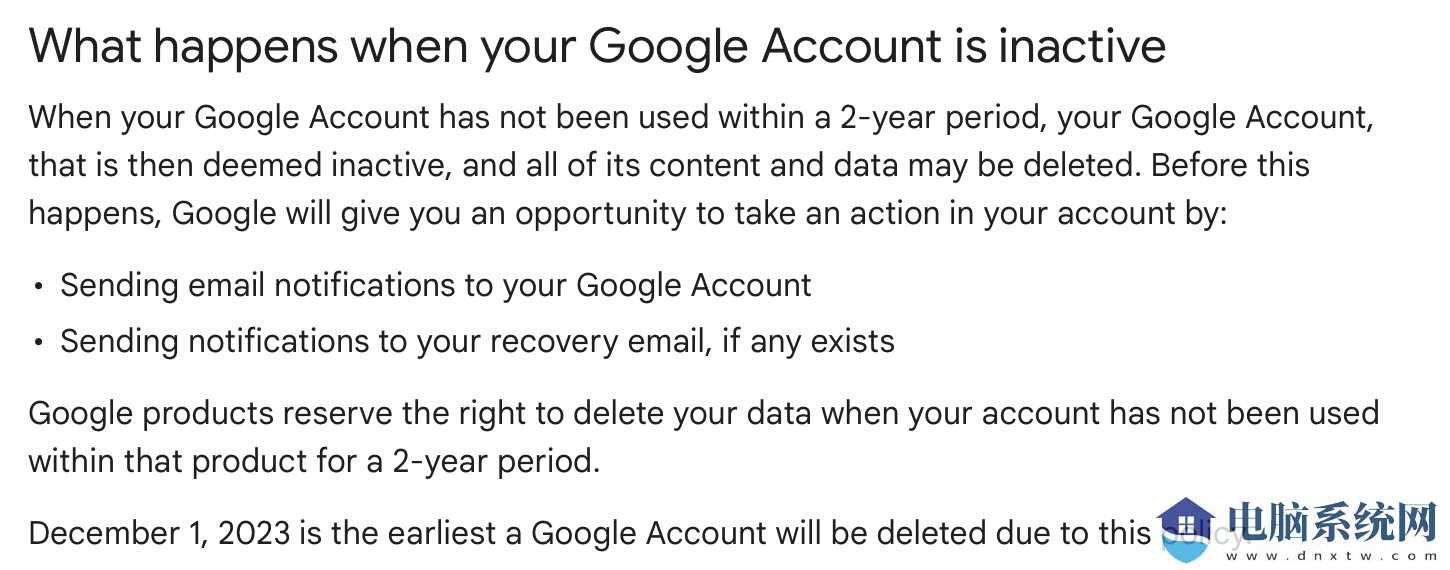Viewport: 1450px width, 570px height.
Task: Click 'Sending email notifications to your Google Account'
Action: point(436,286)
